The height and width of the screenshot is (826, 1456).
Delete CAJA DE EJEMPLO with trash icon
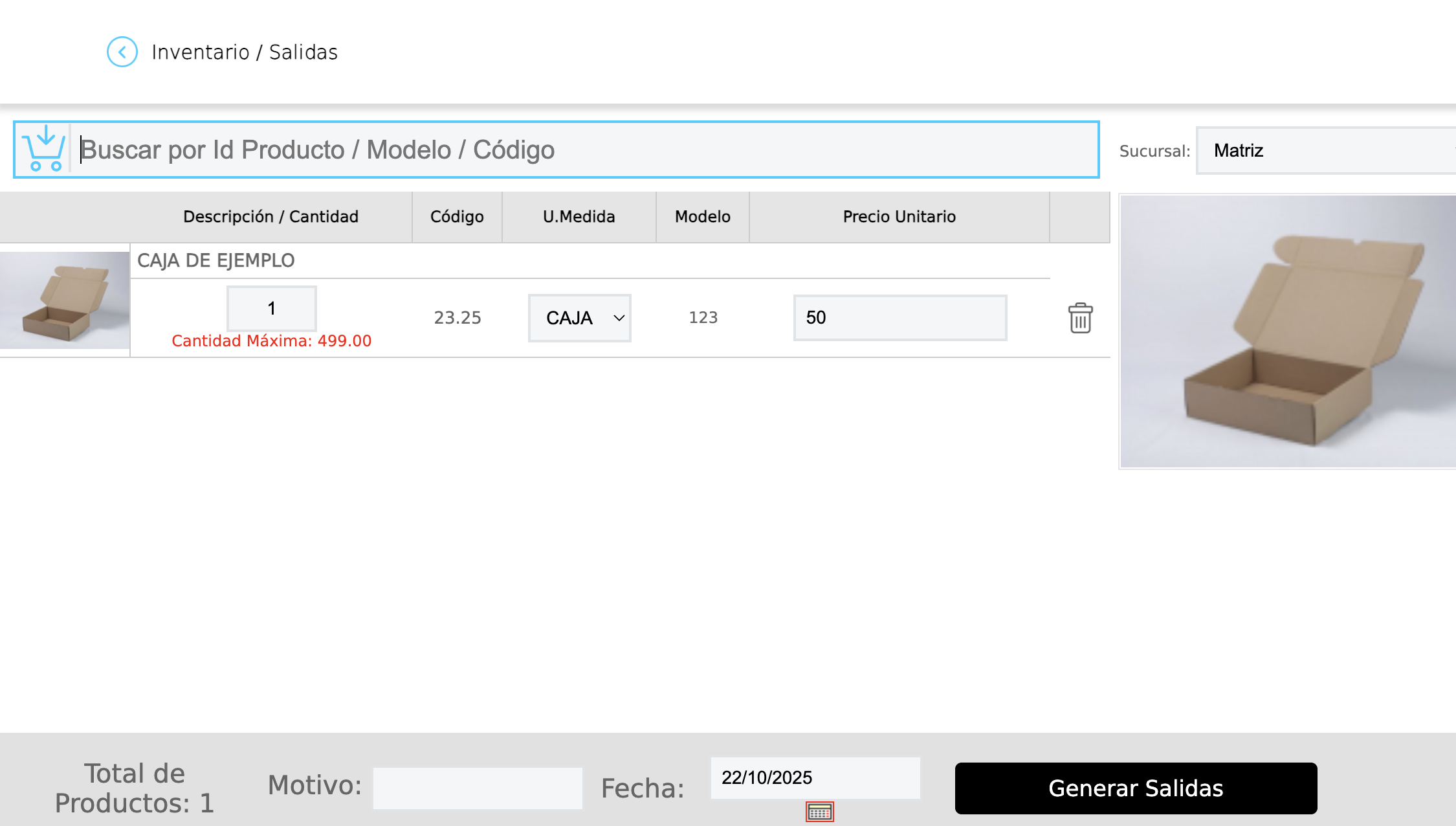tap(1080, 318)
